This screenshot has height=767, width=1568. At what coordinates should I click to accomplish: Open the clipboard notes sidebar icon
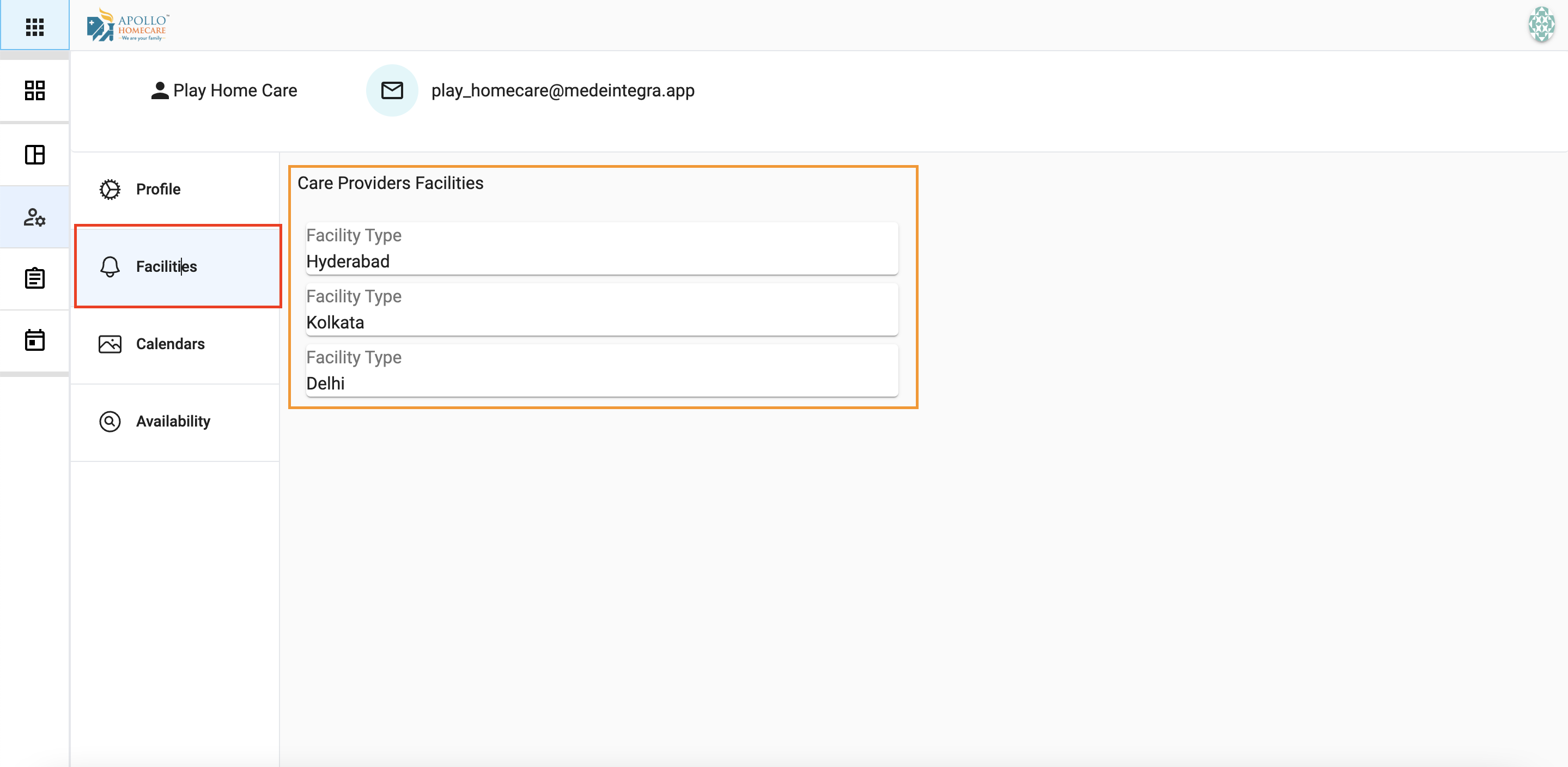pos(35,279)
